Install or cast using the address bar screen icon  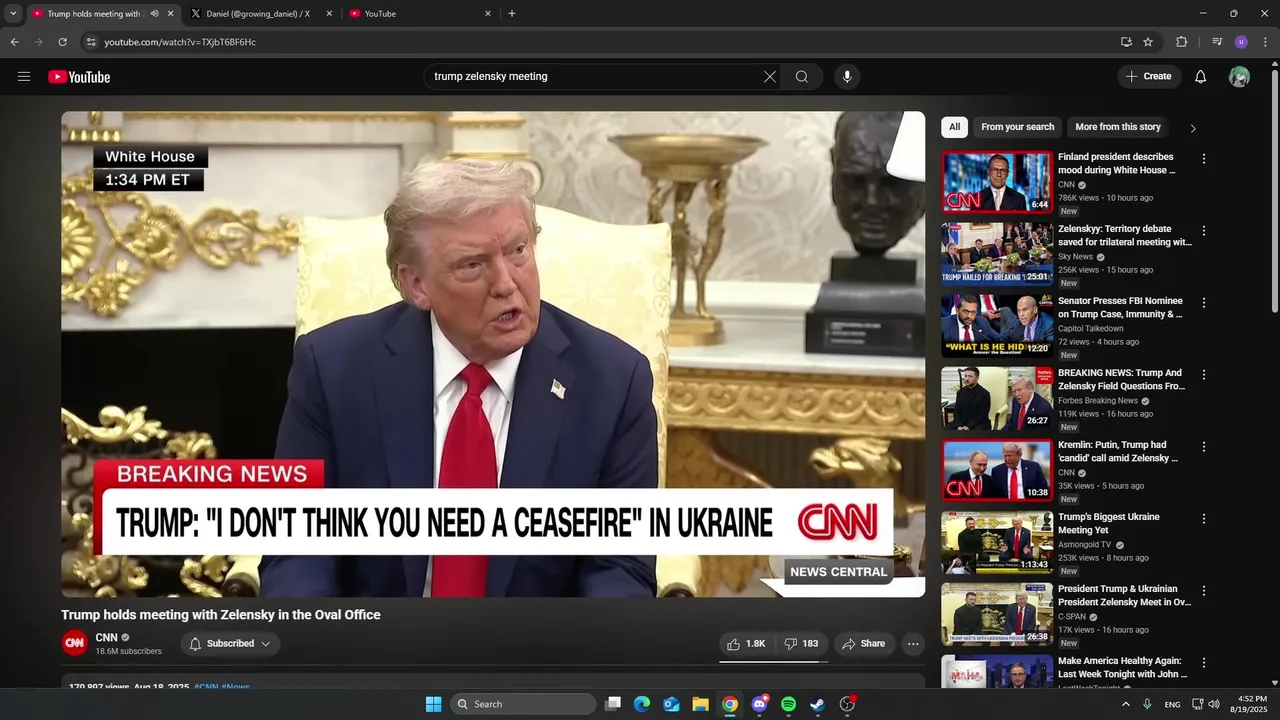pyautogui.click(x=1126, y=42)
